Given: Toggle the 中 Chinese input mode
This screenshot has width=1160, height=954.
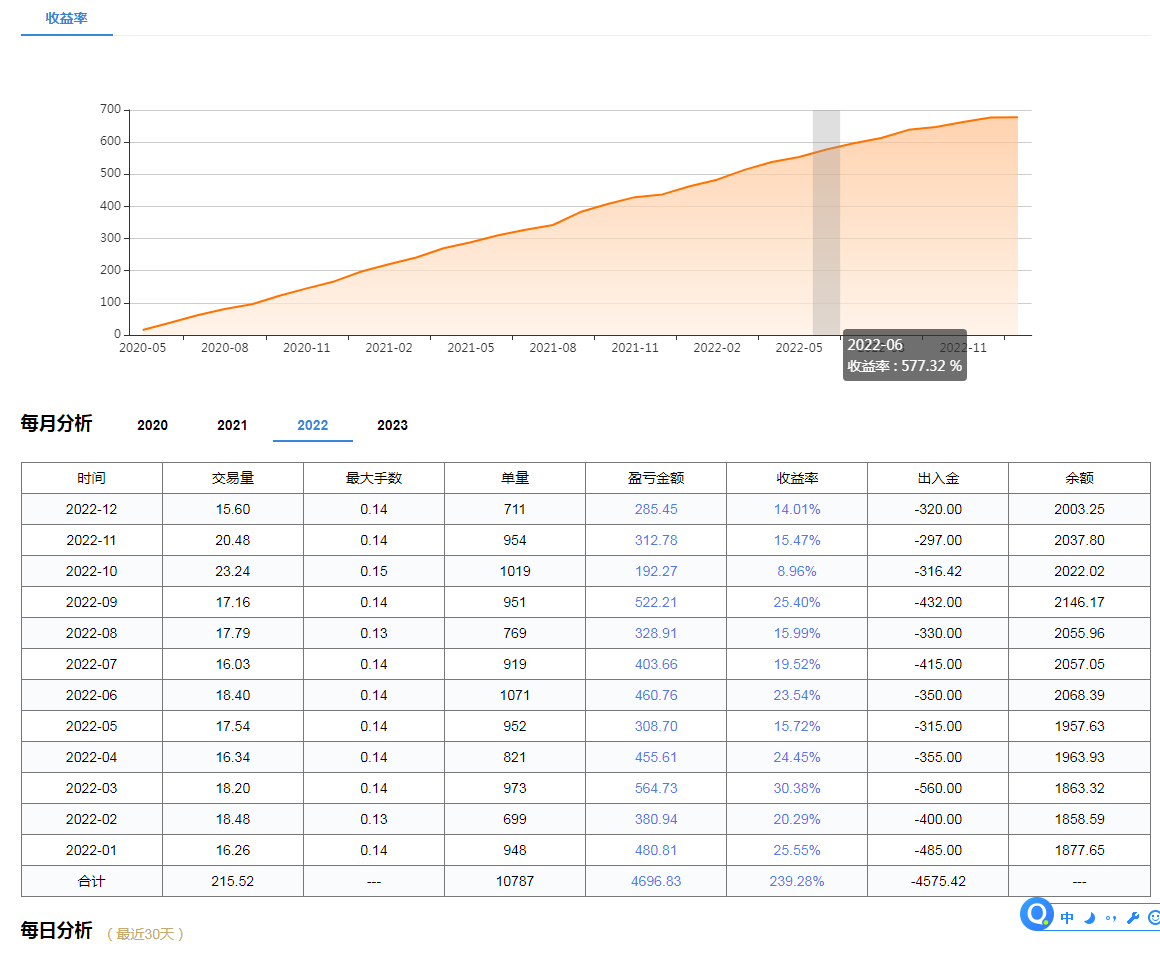Looking at the screenshot, I should (1067, 918).
